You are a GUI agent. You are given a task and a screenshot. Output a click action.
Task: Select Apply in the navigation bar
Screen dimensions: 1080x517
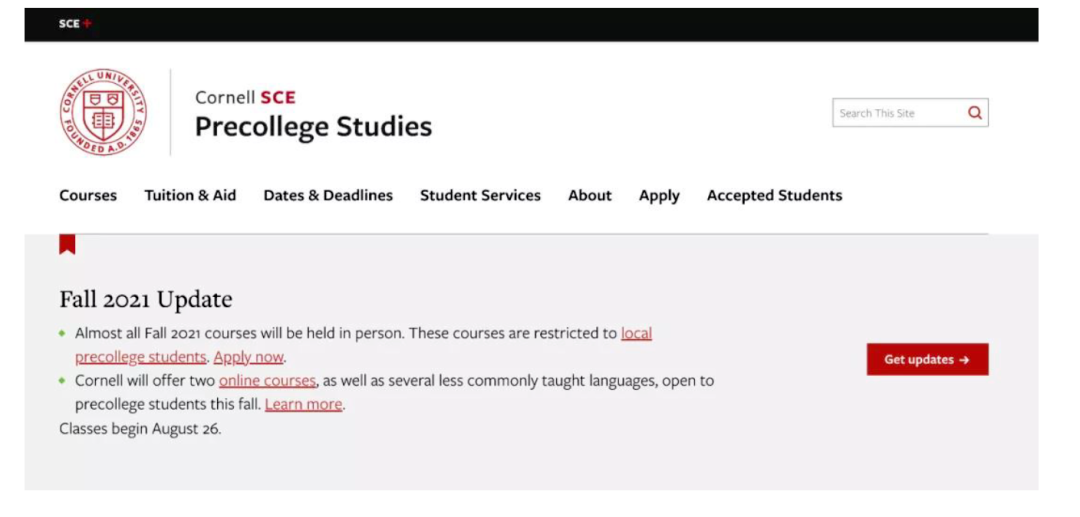[659, 196]
